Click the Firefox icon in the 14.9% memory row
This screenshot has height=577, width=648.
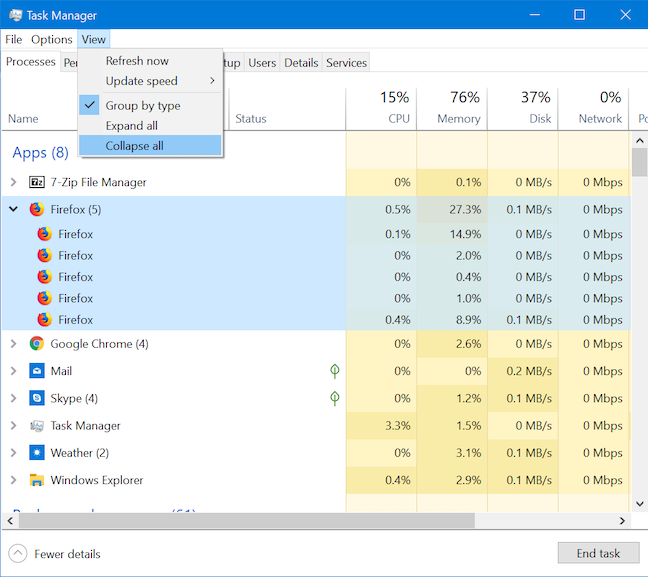45,234
